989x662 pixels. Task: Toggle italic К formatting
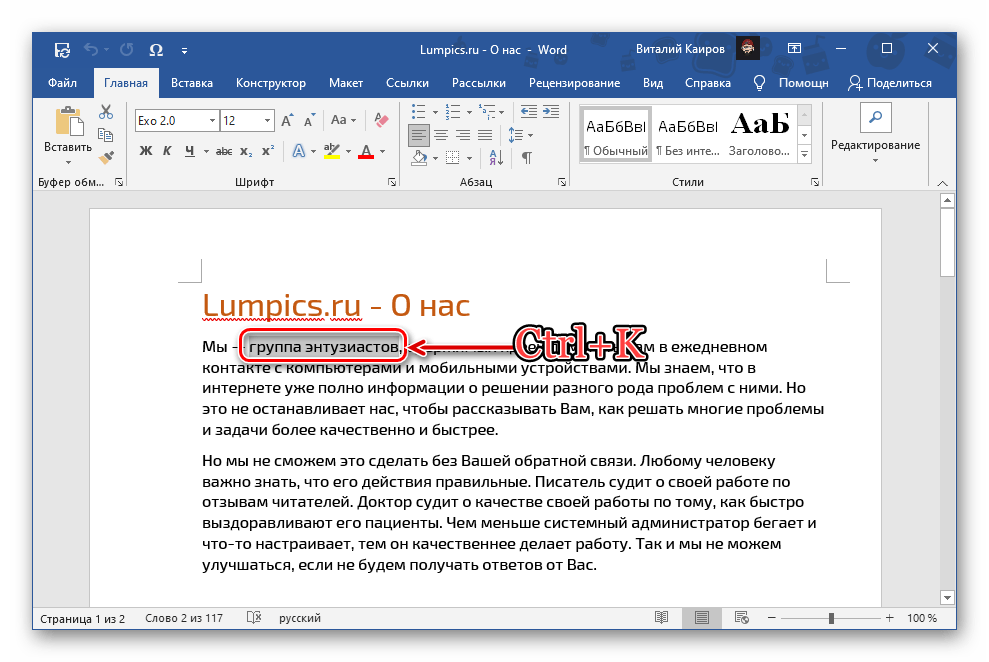pos(167,151)
